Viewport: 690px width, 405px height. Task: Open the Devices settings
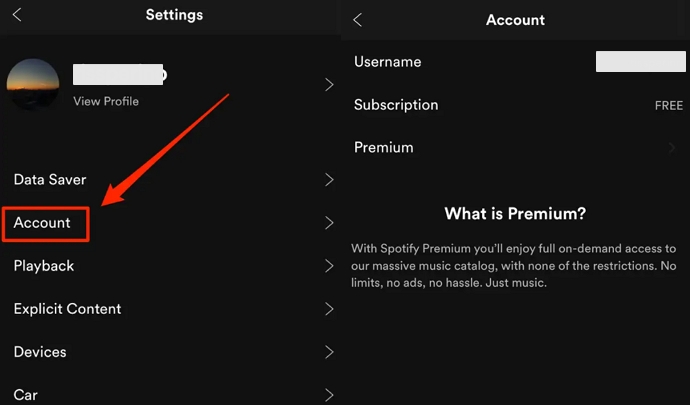(40, 352)
